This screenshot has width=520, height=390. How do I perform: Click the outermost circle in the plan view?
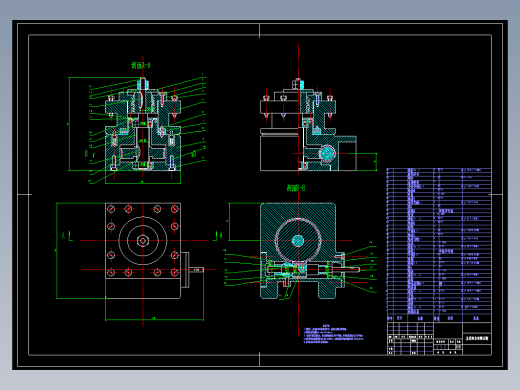click(x=143, y=241)
